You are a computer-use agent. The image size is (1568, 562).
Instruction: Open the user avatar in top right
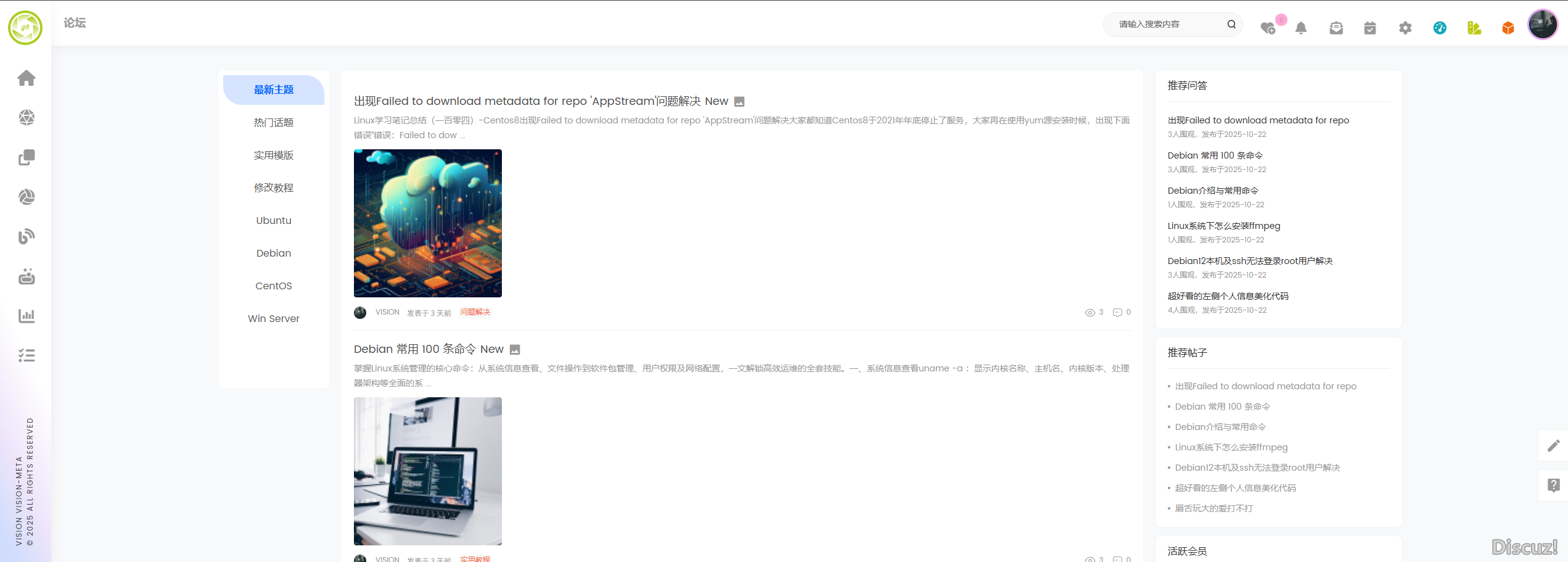coord(1543,25)
